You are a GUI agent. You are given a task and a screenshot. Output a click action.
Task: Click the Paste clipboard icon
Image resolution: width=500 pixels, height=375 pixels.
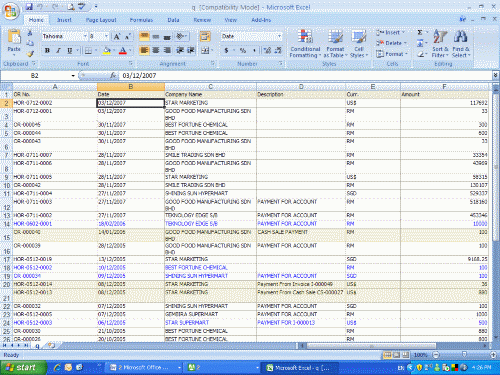(x=14, y=36)
